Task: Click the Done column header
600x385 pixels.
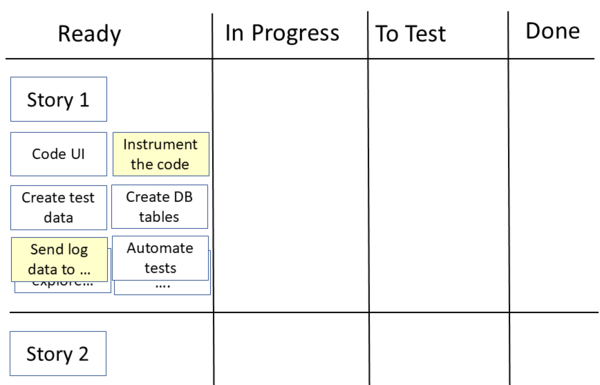Action: pos(553,31)
